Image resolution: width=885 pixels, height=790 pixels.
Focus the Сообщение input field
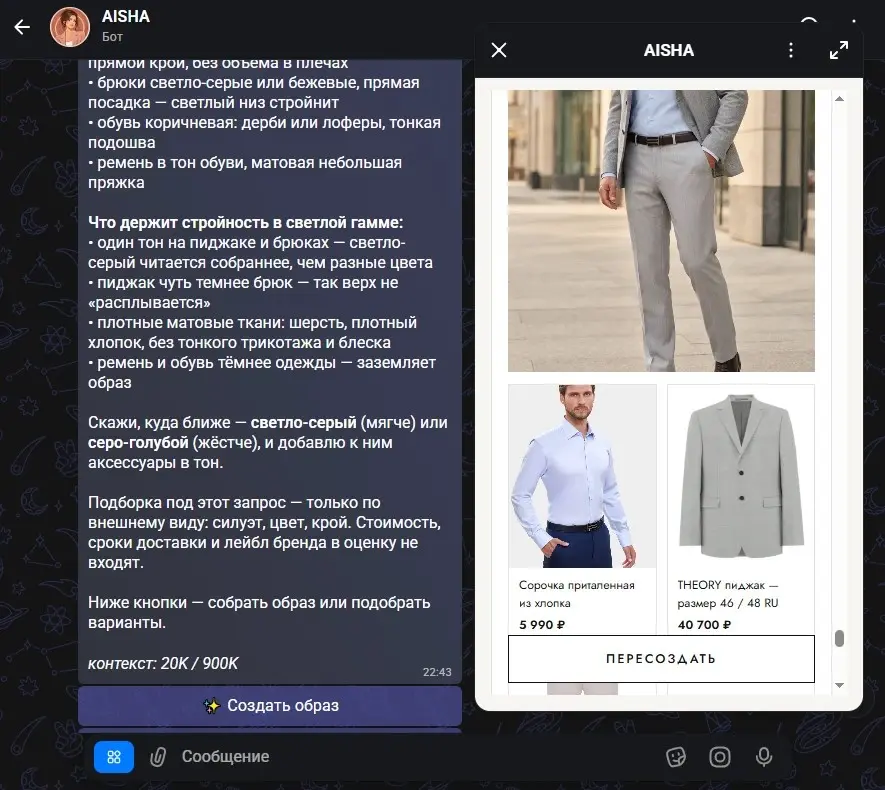coord(418,757)
